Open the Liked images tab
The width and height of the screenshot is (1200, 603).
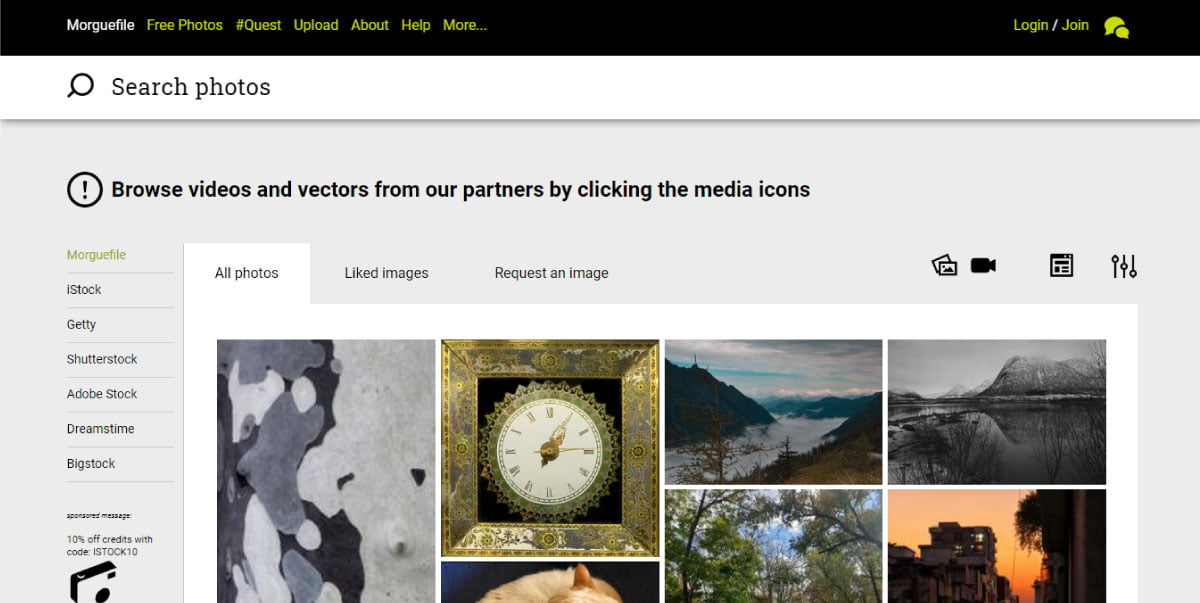coord(386,273)
